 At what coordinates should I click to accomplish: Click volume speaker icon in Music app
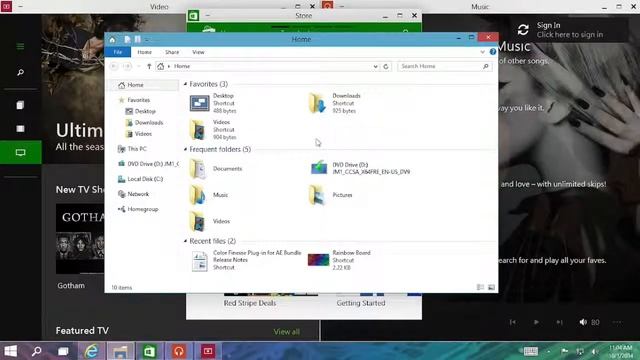point(583,322)
